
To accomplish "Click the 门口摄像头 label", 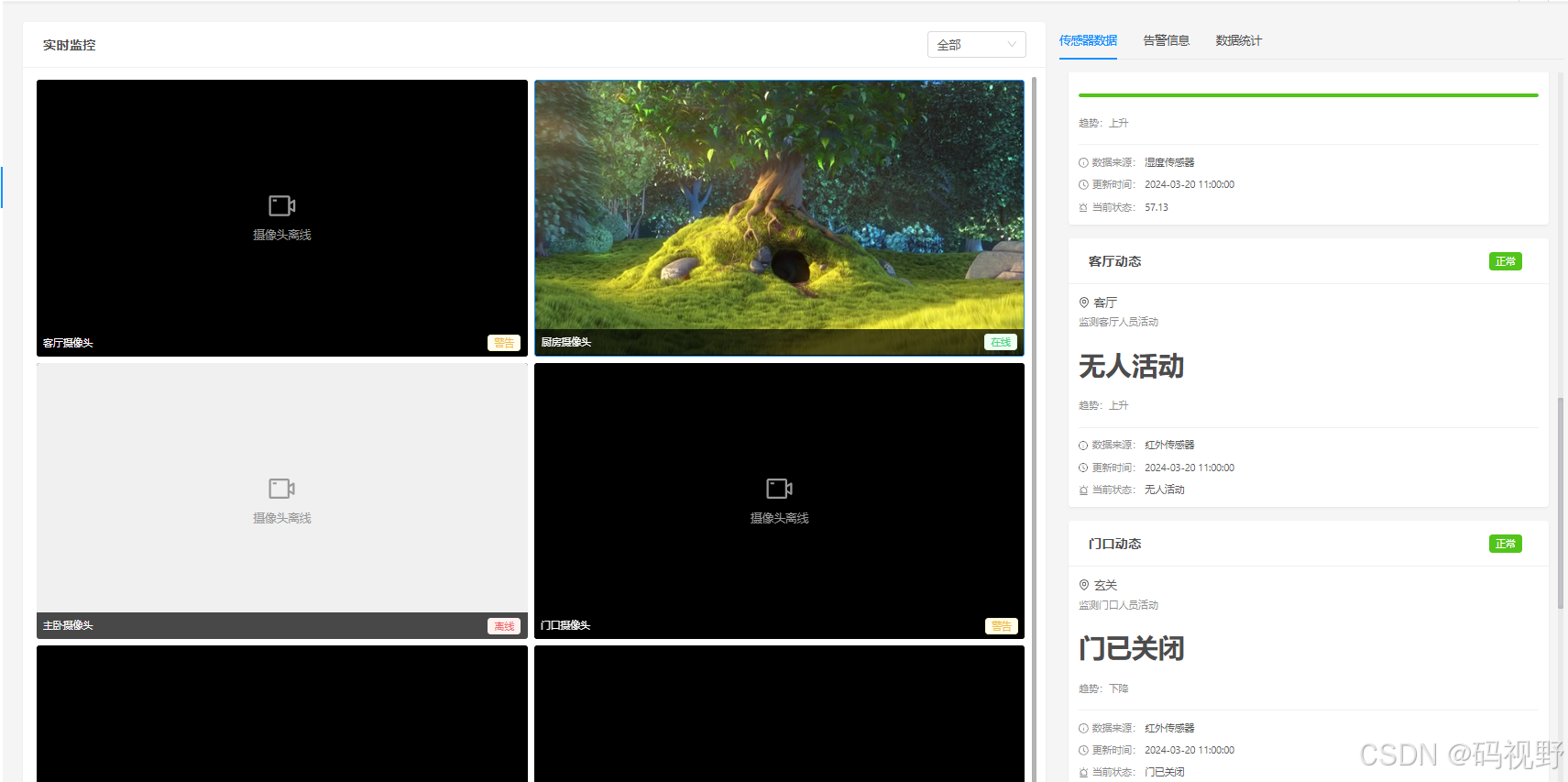I will pyautogui.click(x=565, y=625).
